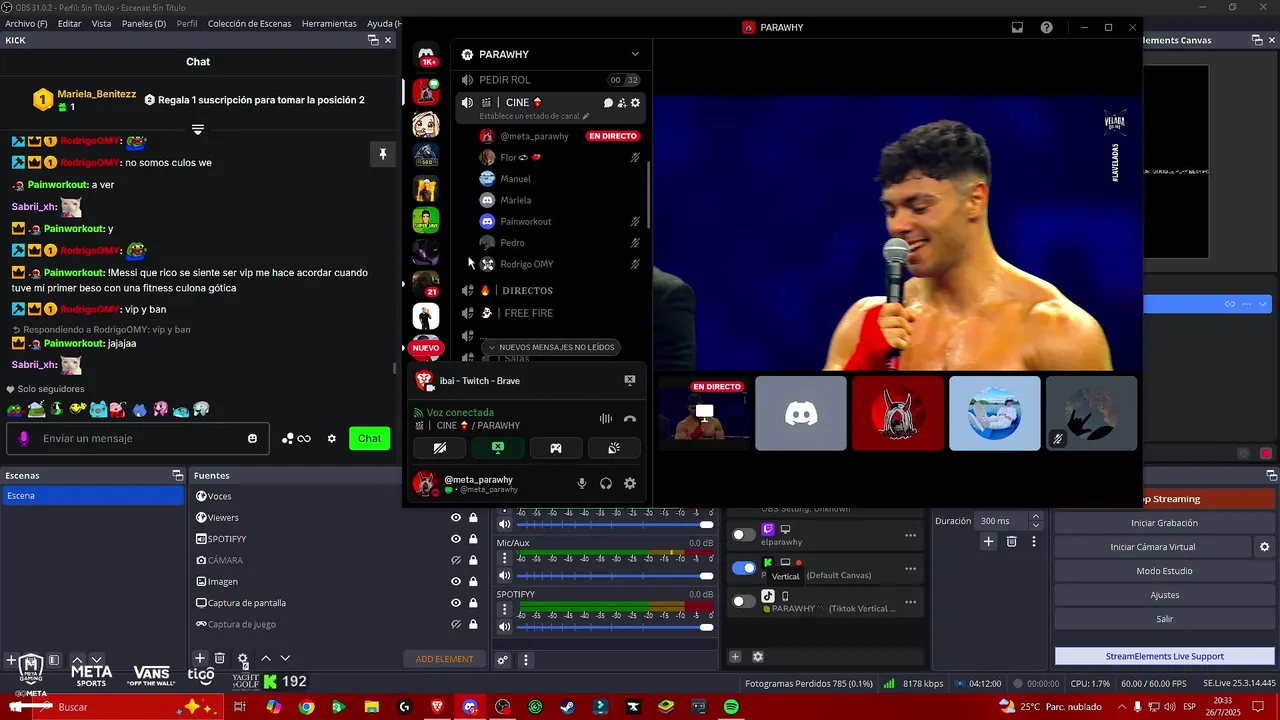Viewport: 1280px width, 720px height.
Task: Open the Paneles menu
Action: [x=144, y=23]
